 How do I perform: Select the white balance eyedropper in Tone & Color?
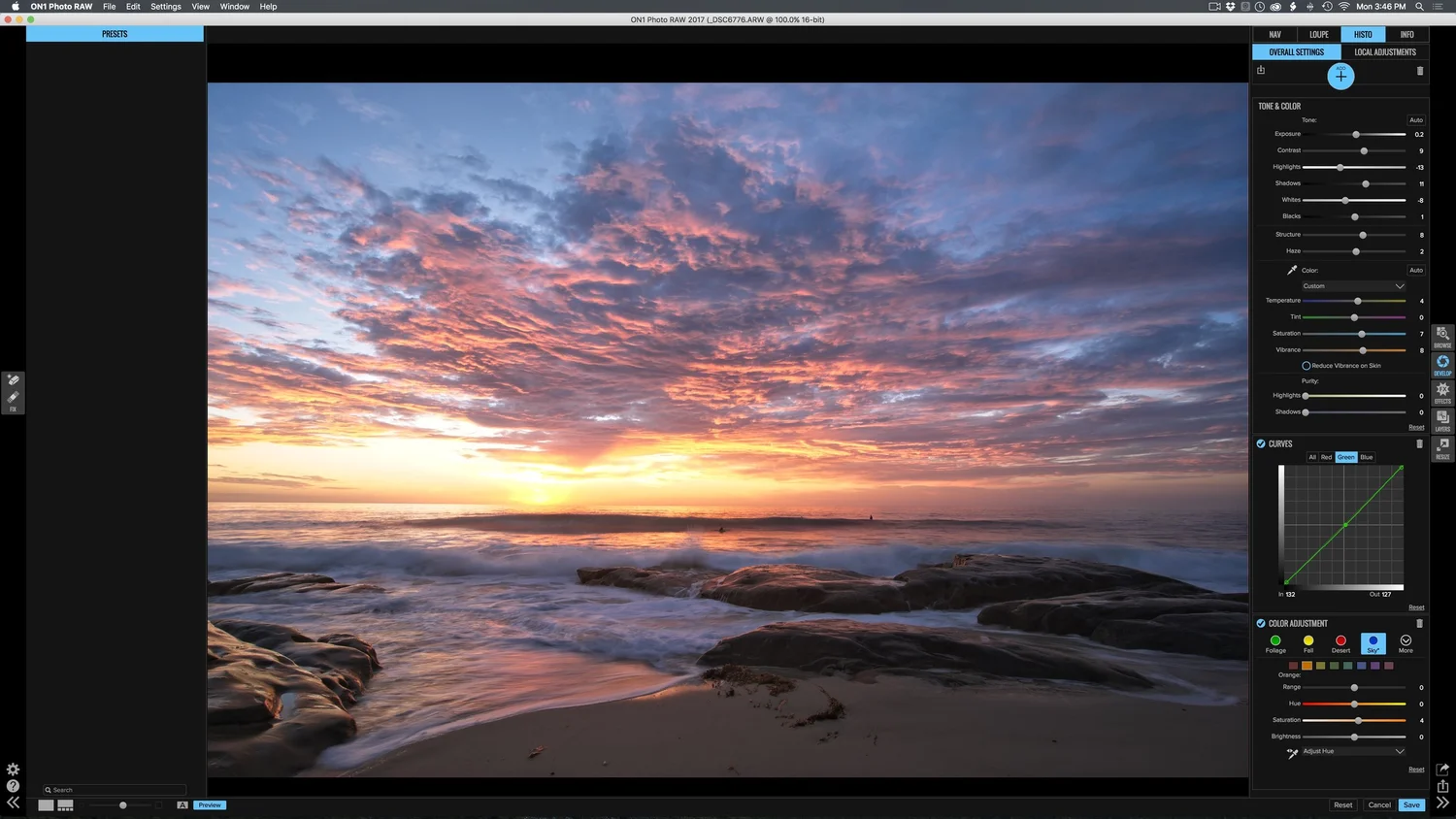coord(1292,270)
